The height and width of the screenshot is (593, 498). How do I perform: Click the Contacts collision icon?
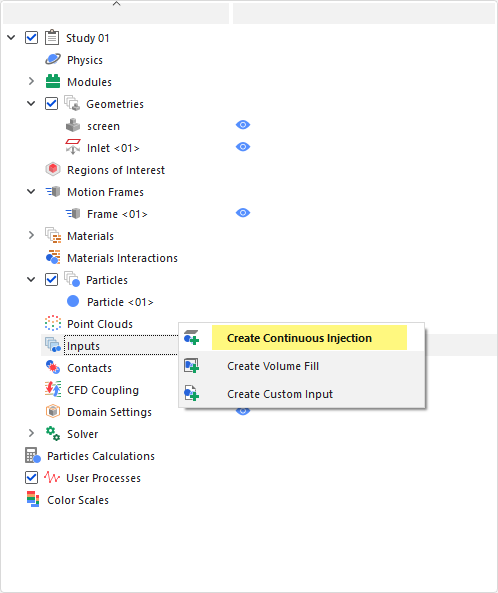coord(53,367)
